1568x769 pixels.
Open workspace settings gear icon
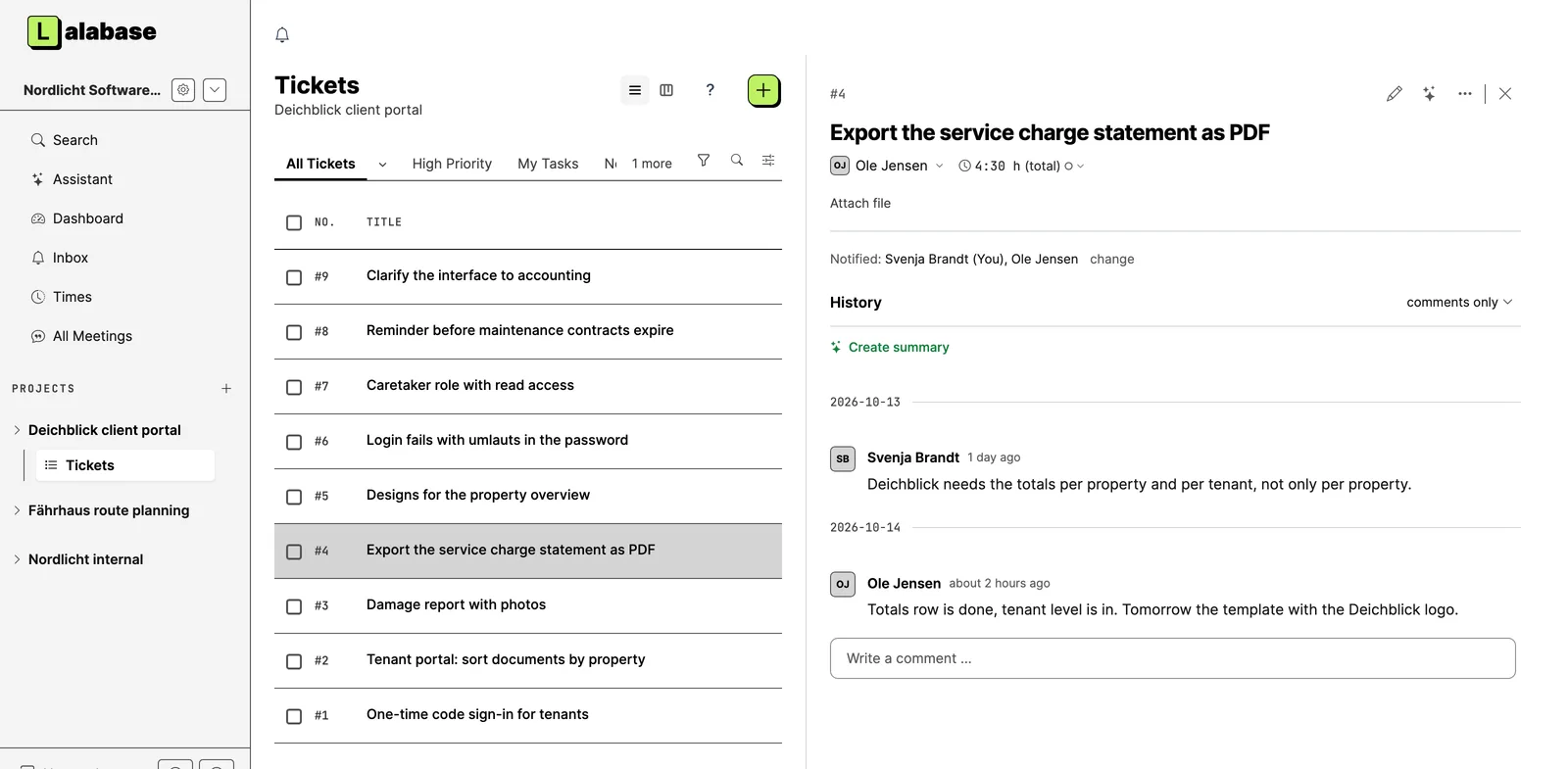pos(183,90)
